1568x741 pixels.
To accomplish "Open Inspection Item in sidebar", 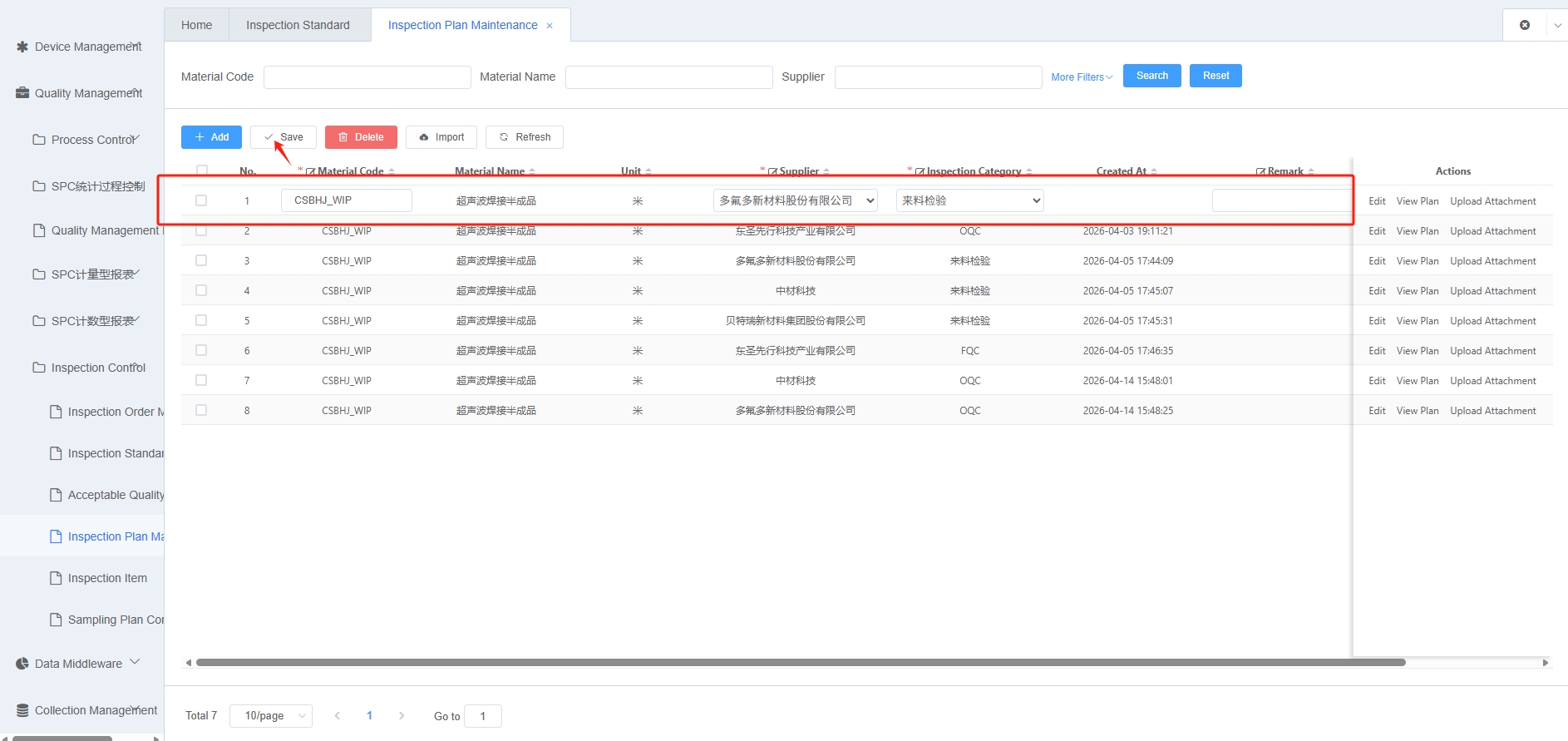I will click(107, 578).
